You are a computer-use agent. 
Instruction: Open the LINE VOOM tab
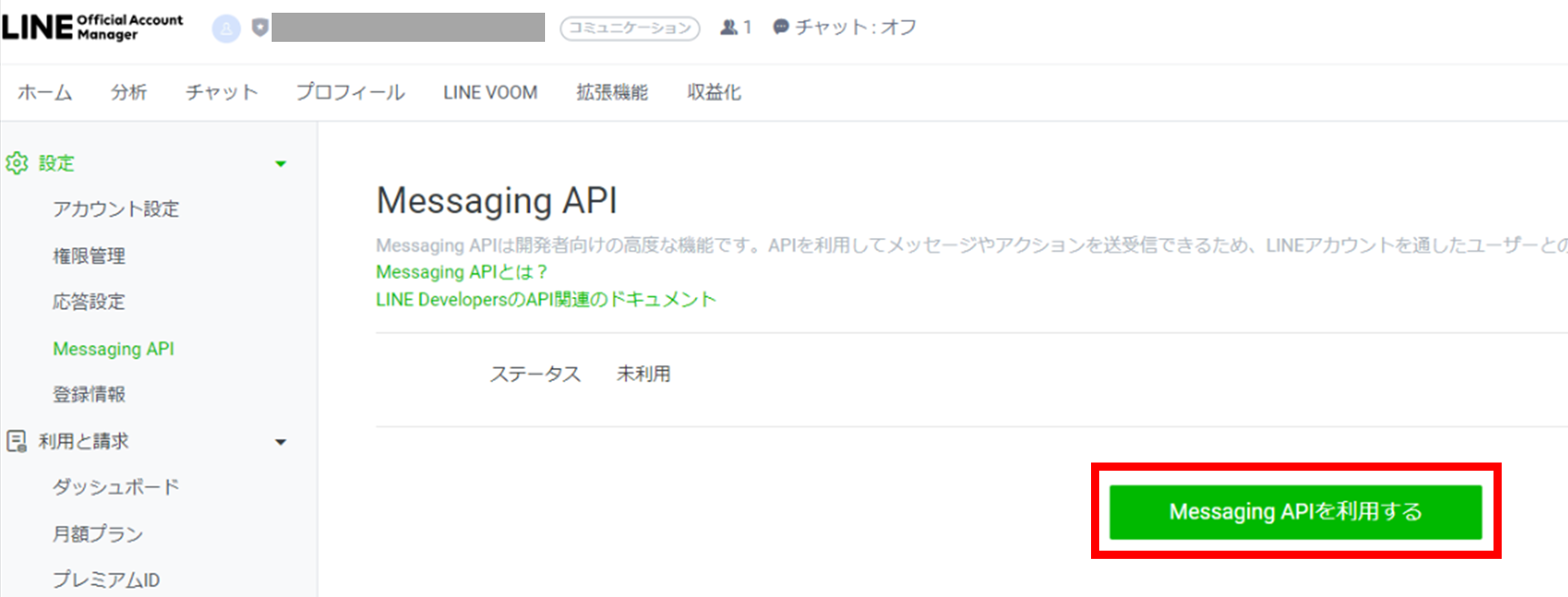coord(491,93)
